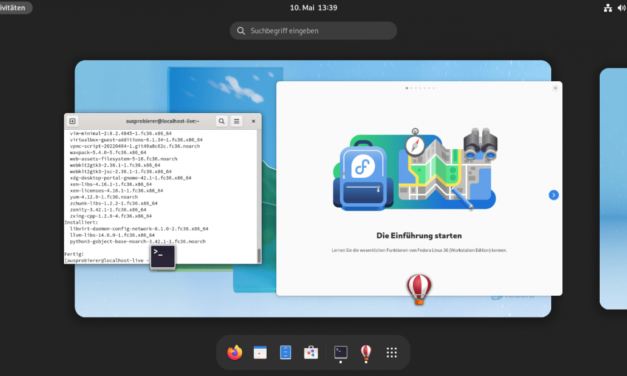Click the zchunk-libs line in Terminal
This screenshot has width=627, height=376.
tap(114, 203)
